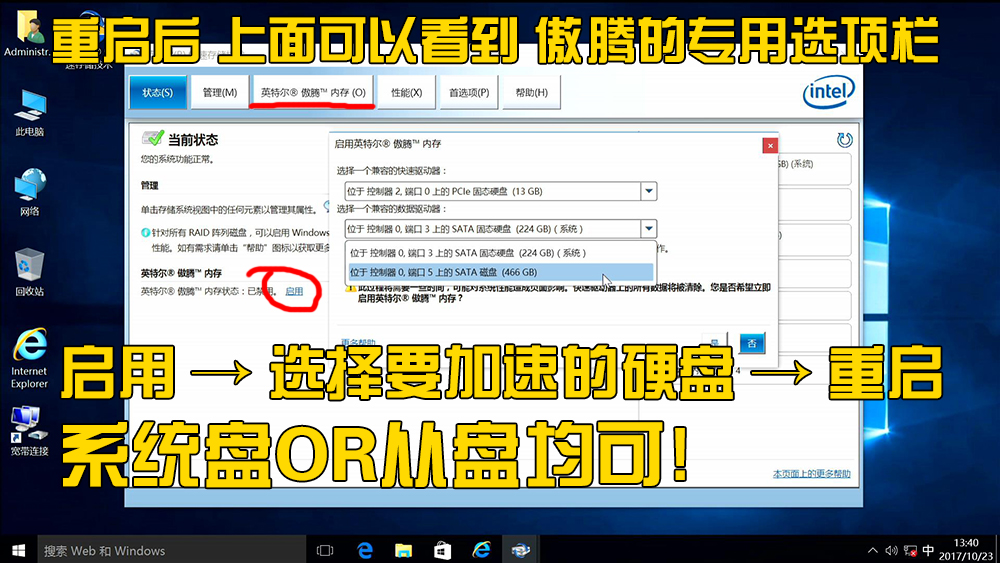Open 回收站 recycle bin icon
The image size is (1000, 563).
tap(29, 272)
